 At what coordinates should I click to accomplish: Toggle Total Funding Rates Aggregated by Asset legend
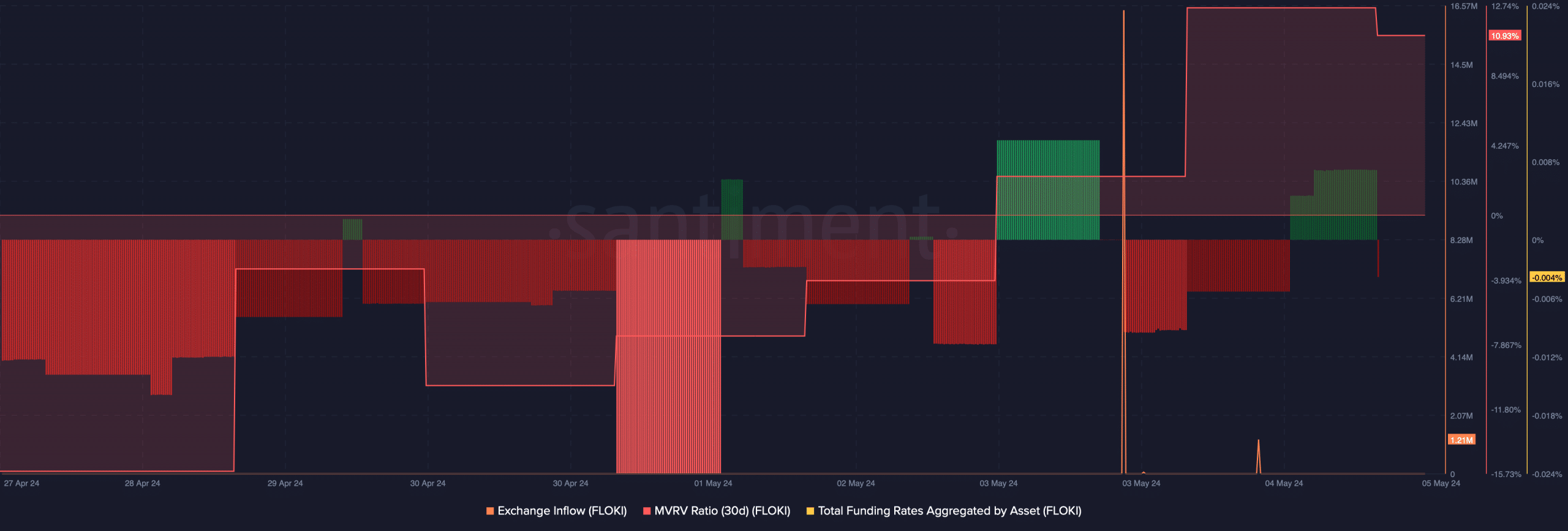pos(944,511)
